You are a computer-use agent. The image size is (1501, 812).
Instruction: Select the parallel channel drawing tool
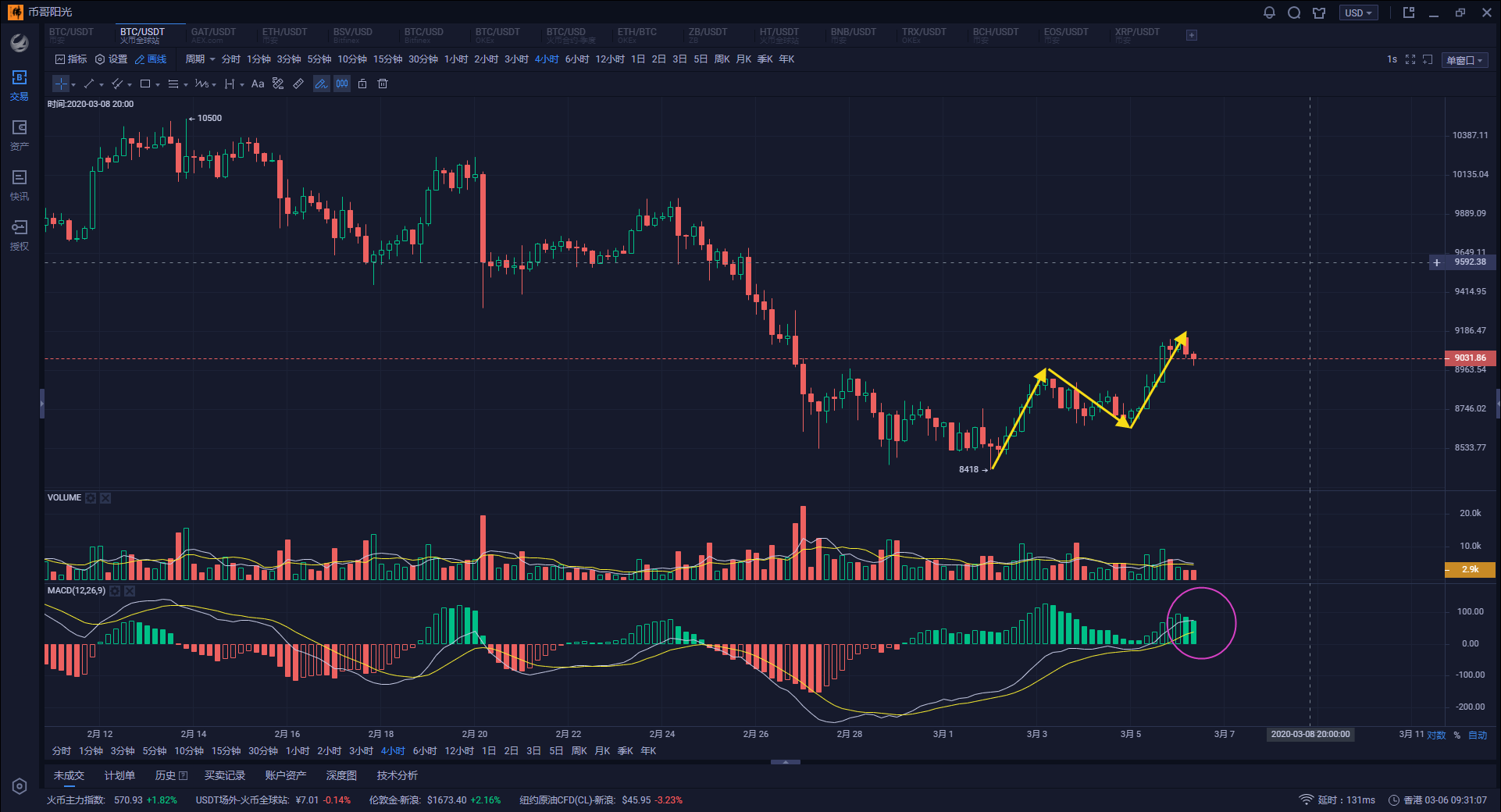117,84
